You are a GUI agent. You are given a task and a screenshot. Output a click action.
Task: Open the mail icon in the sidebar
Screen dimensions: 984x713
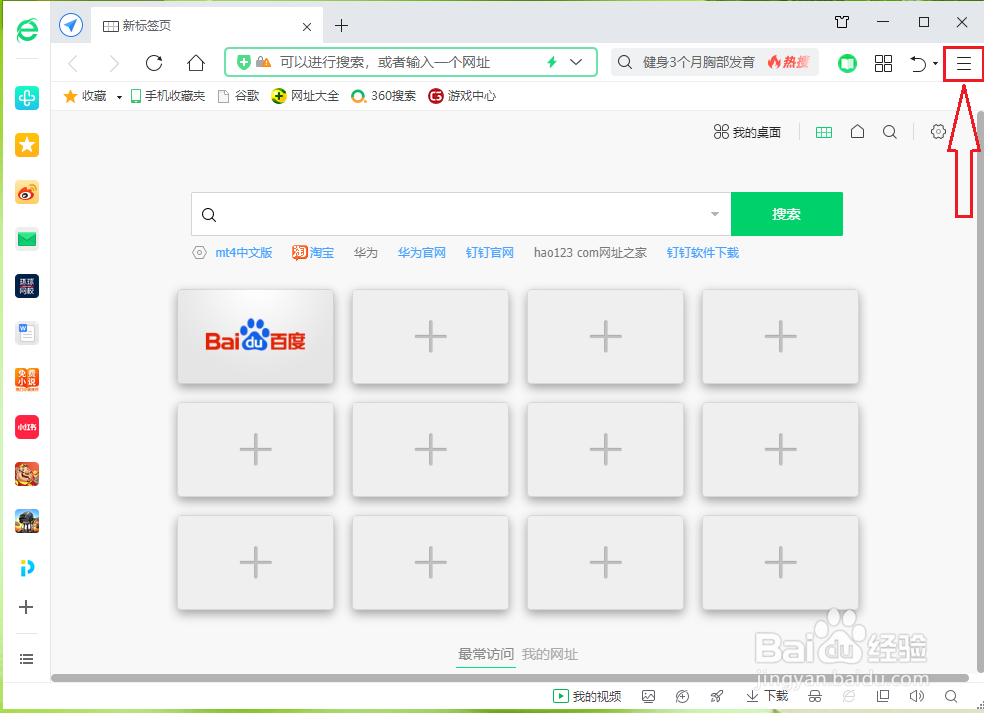pos(26,239)
